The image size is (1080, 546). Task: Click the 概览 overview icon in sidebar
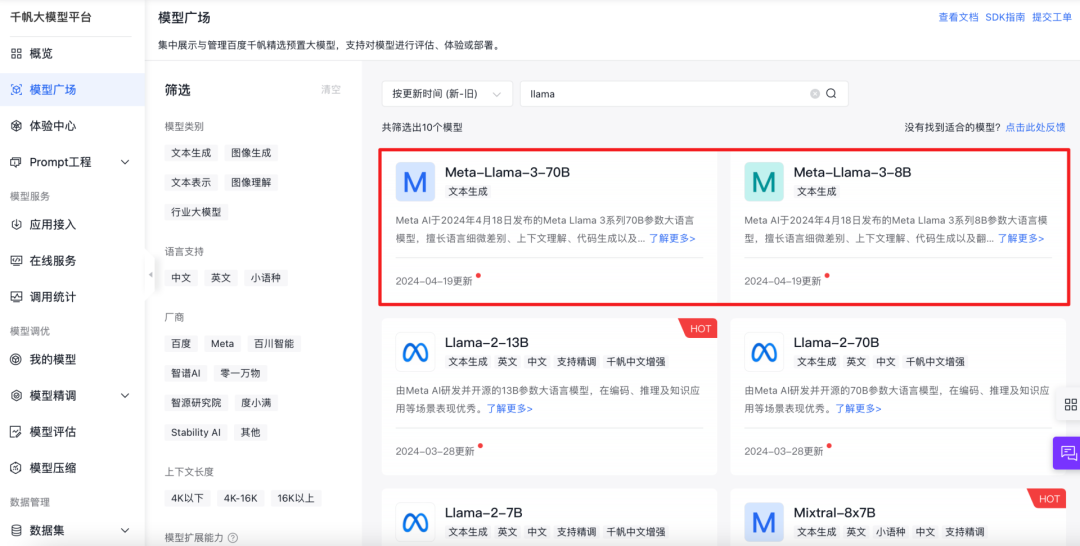tap(17, 54)
